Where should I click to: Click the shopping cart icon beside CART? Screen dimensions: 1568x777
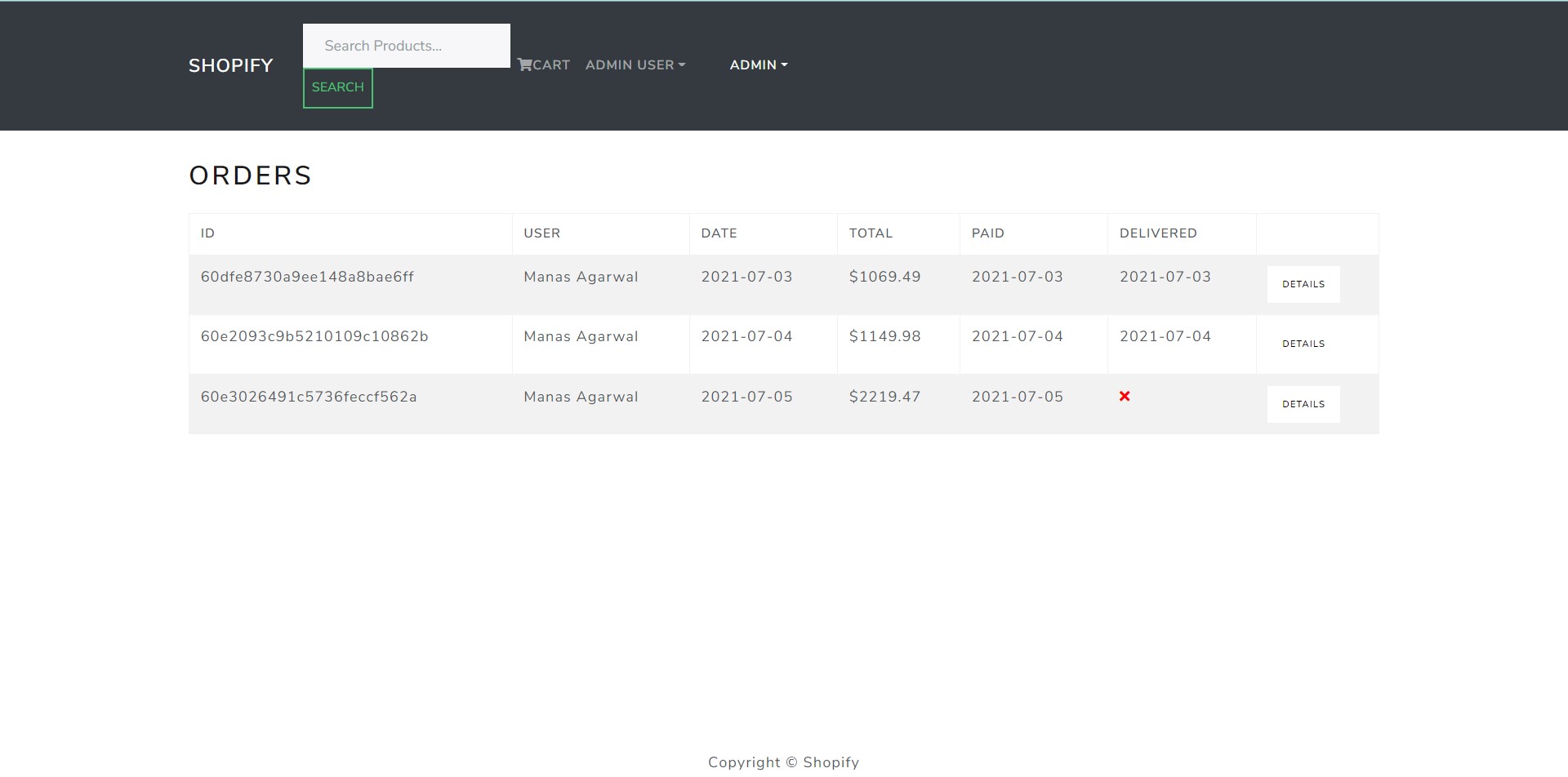(523, 64)
